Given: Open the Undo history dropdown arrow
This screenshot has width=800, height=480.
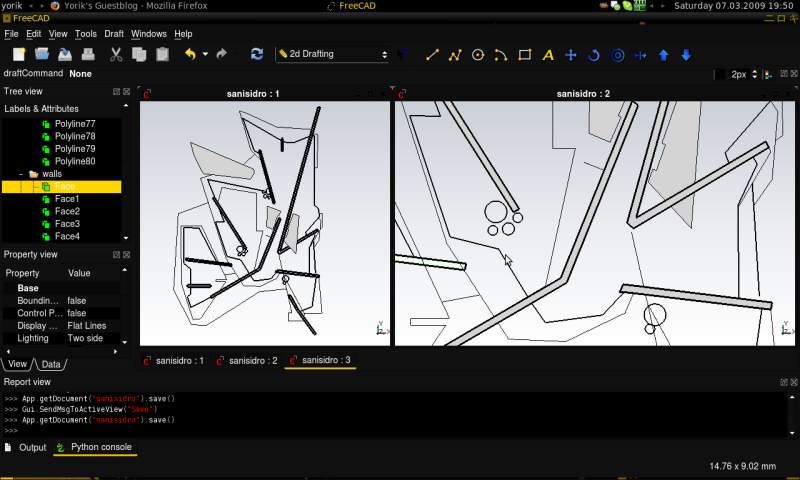Looking at the screenshot, I should coord(205,54).
